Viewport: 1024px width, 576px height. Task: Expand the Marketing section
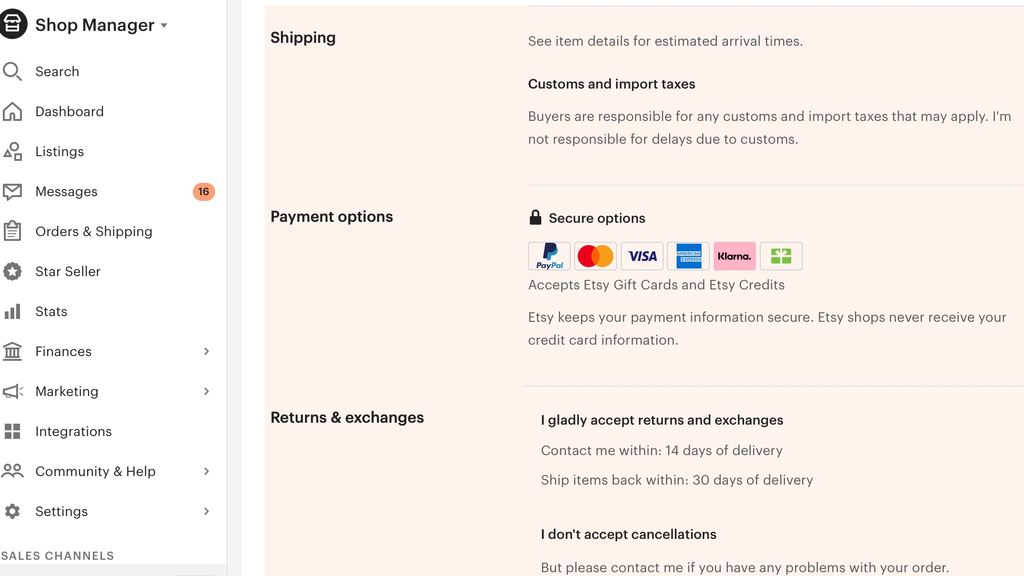[207, 391]
